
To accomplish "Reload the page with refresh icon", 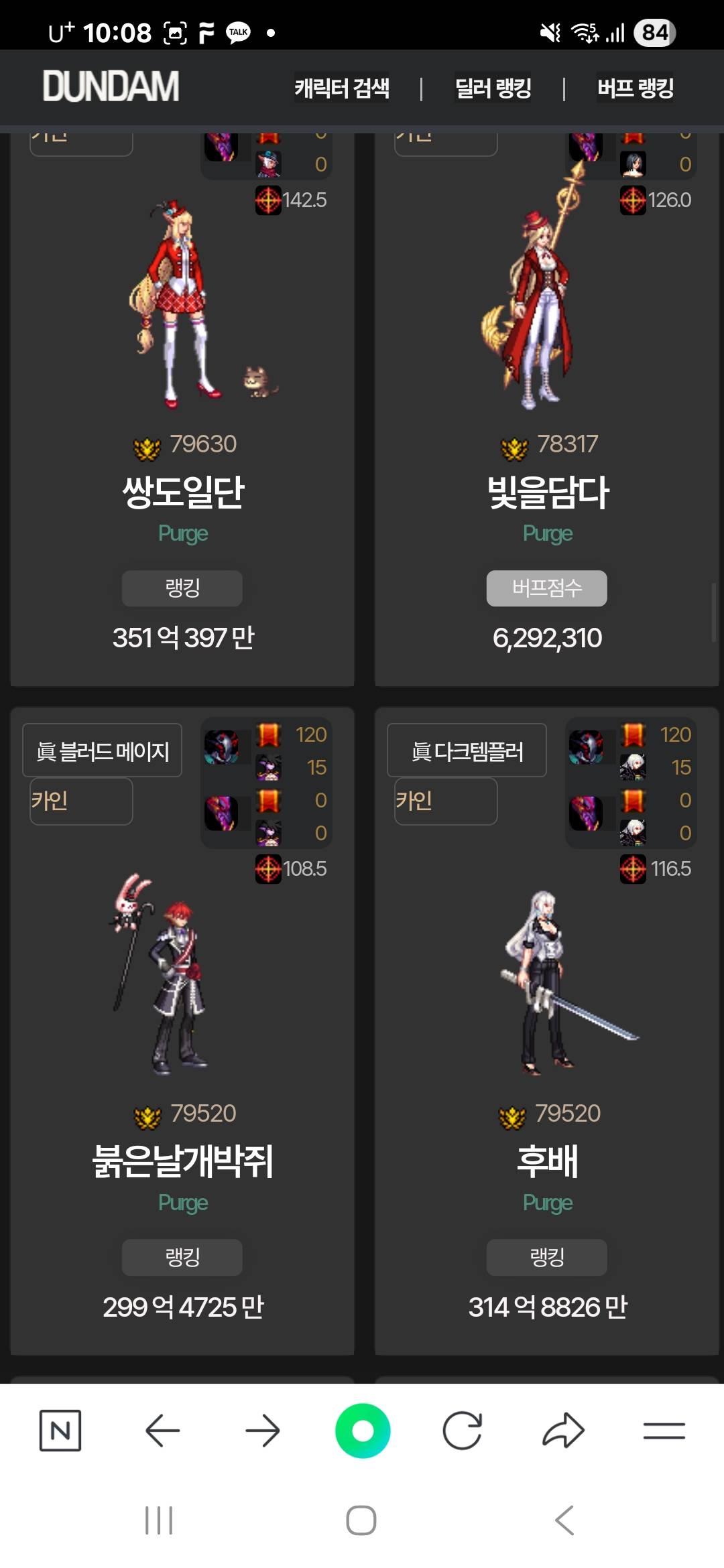I will point(463,1431).
